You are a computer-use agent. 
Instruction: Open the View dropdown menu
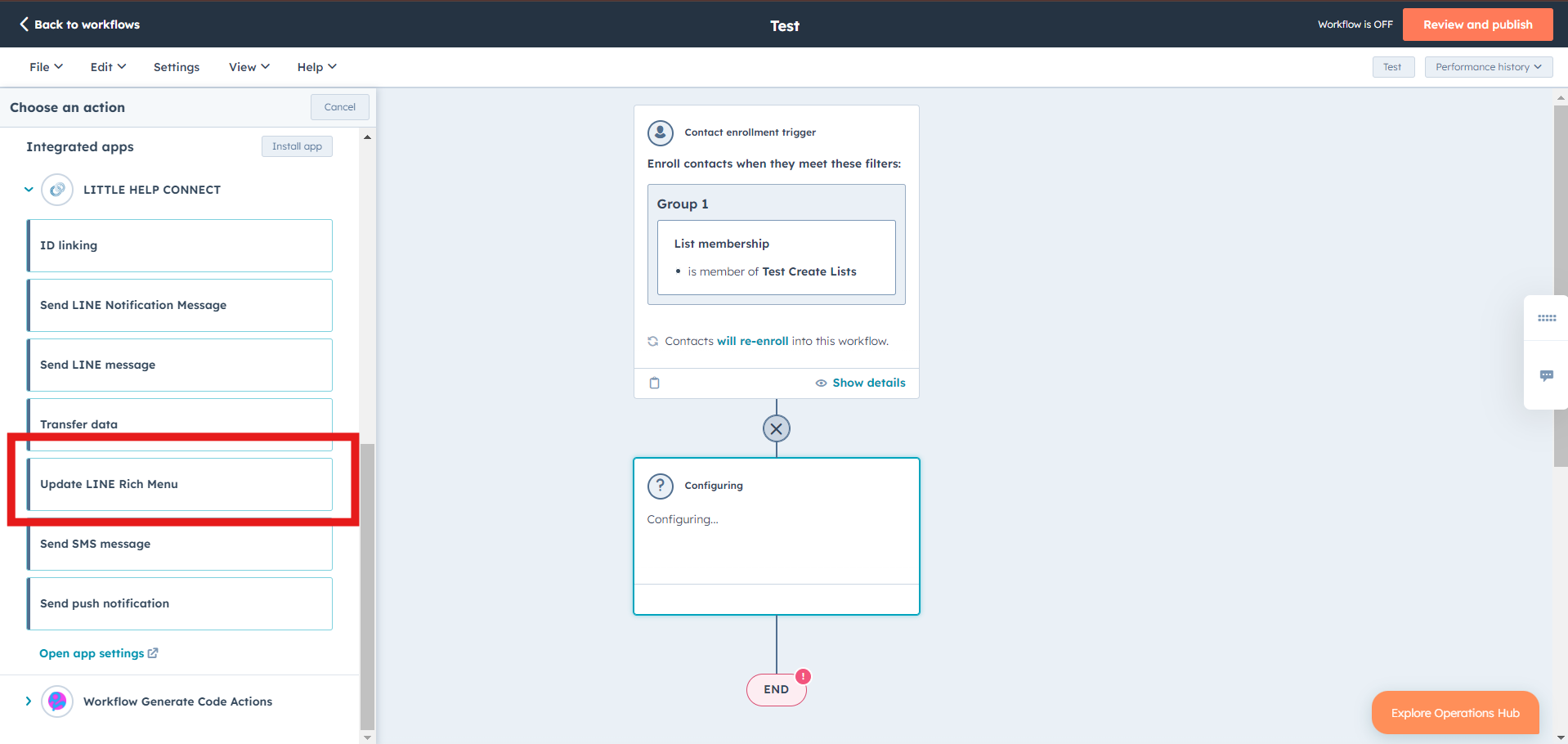tap(249, 67)
